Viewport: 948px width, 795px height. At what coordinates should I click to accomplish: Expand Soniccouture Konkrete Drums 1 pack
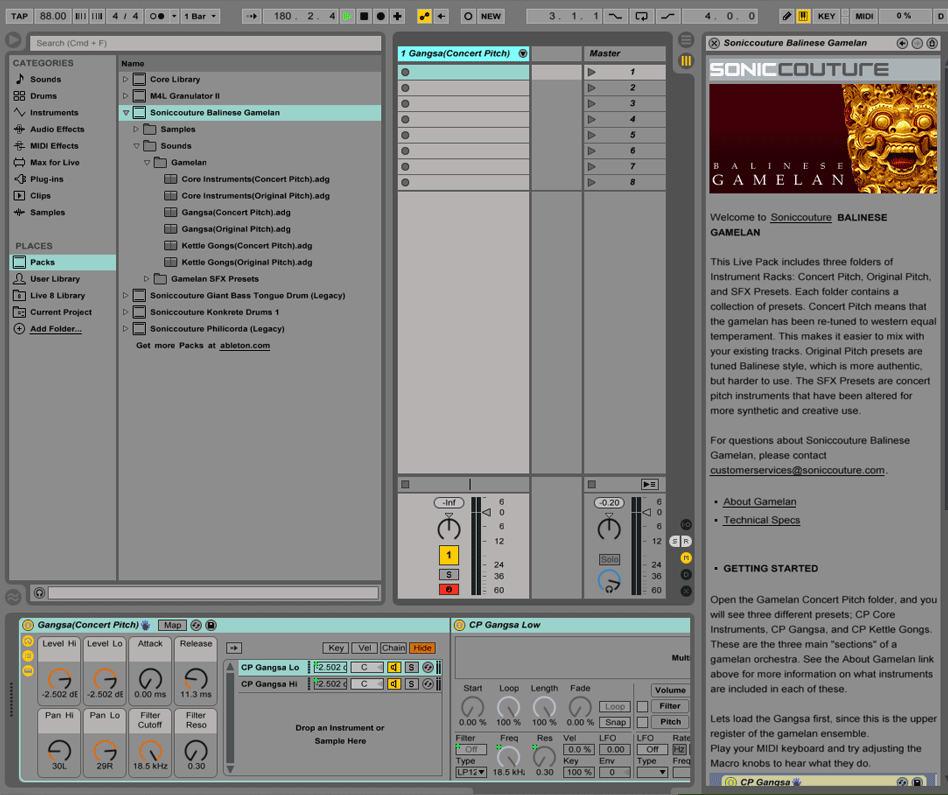coord(125,312)
